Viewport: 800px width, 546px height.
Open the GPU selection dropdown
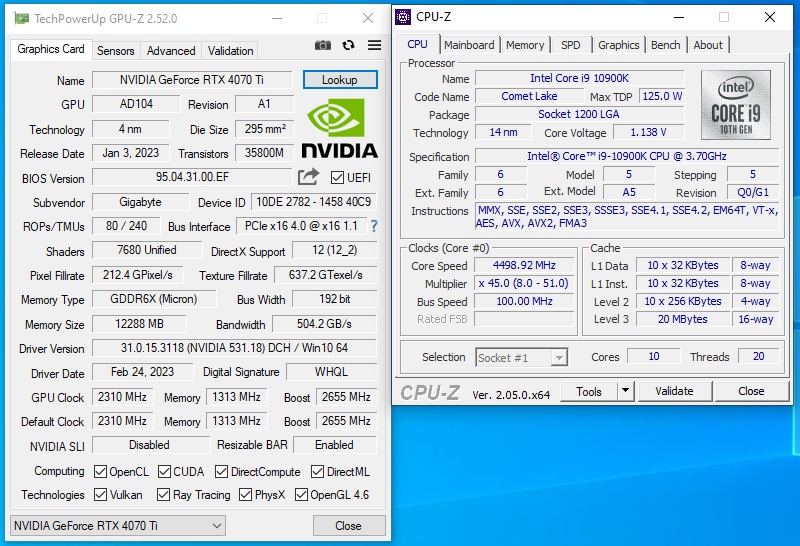(x=118, y=526)
